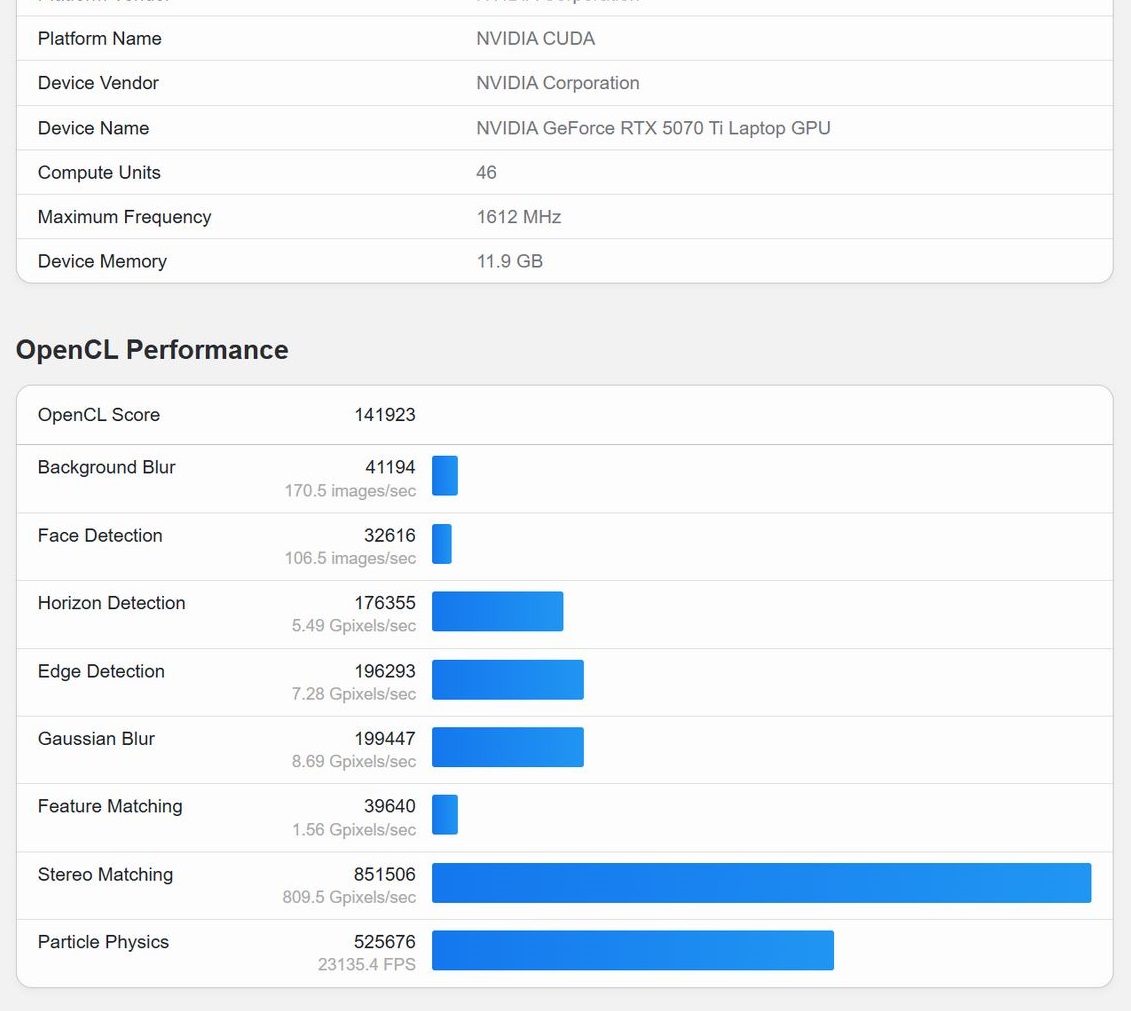
Task: Click the '5.49 Gpixels/sec' value
Action: [353, 625]
